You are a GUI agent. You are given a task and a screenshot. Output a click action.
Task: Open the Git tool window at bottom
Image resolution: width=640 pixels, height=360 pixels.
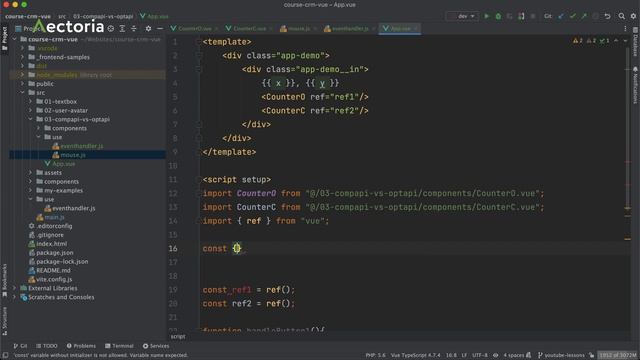(x=20, y=346)
